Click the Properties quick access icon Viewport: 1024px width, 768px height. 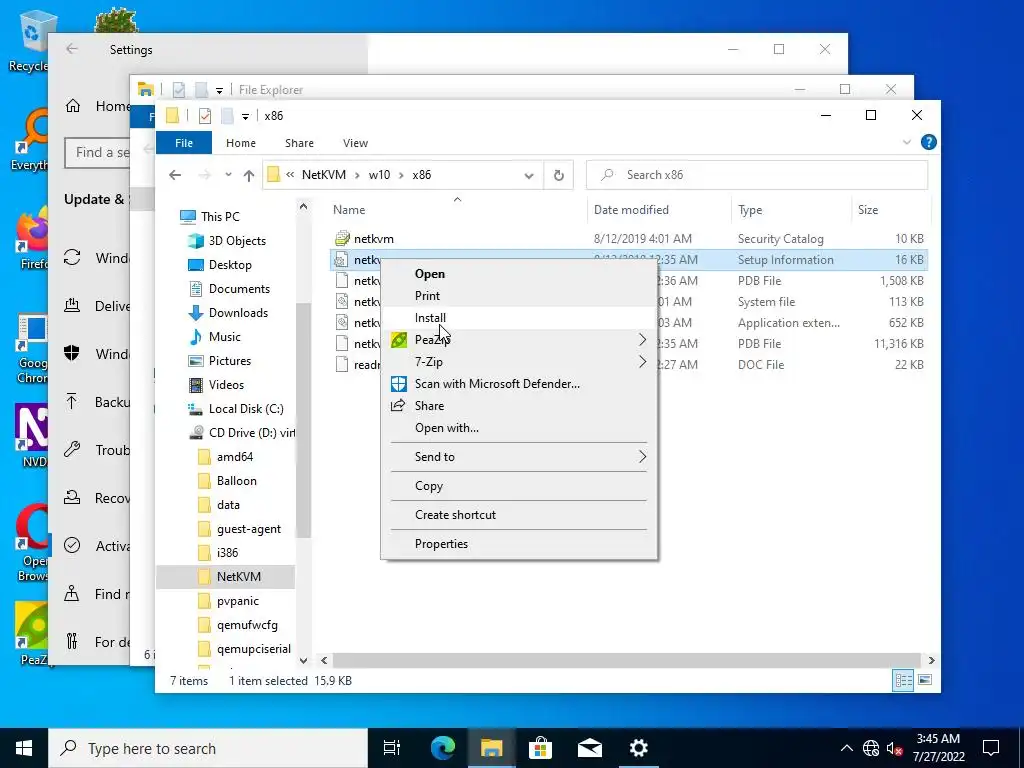tap(204, 116)
